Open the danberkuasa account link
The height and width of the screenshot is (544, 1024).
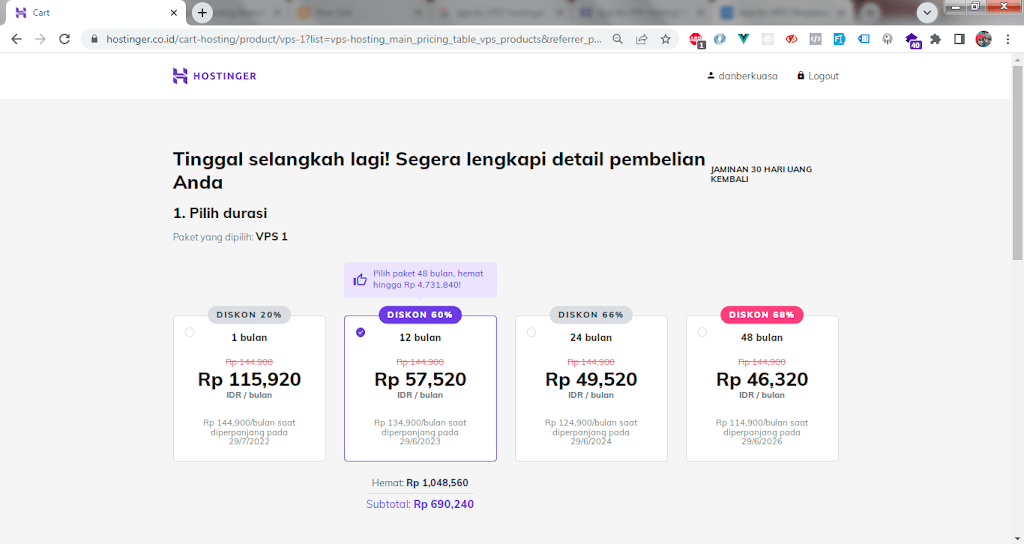tap(743, 76)
